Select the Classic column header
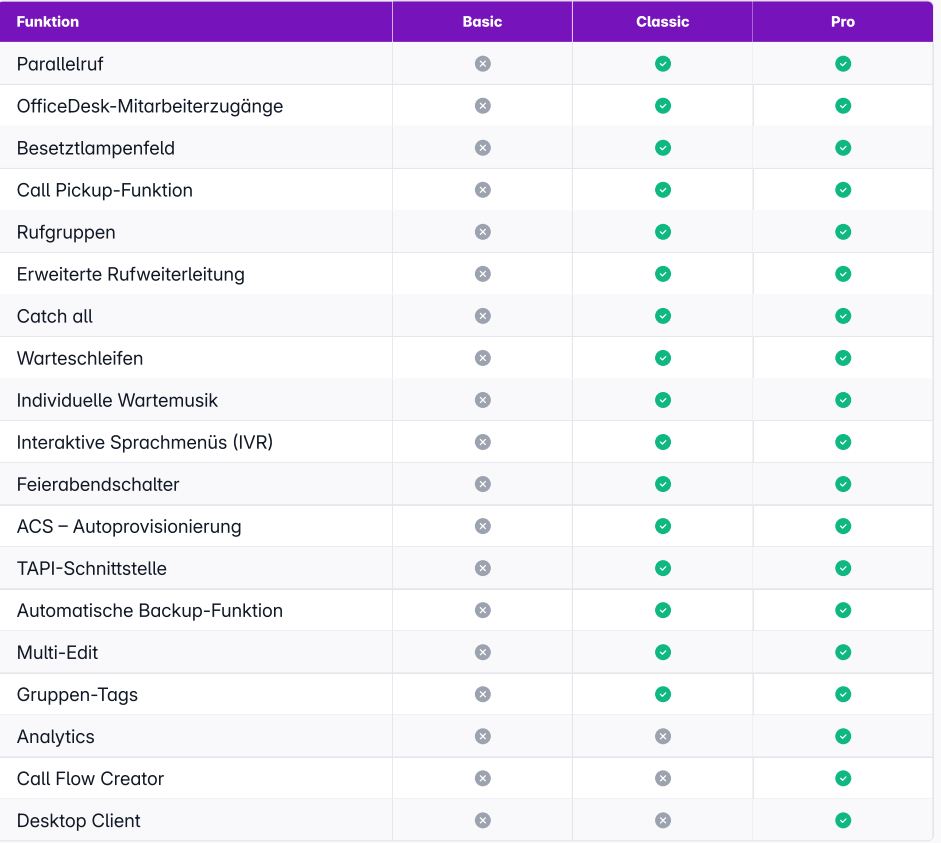This screenshot has height=843, width=941. coord(662,21)
